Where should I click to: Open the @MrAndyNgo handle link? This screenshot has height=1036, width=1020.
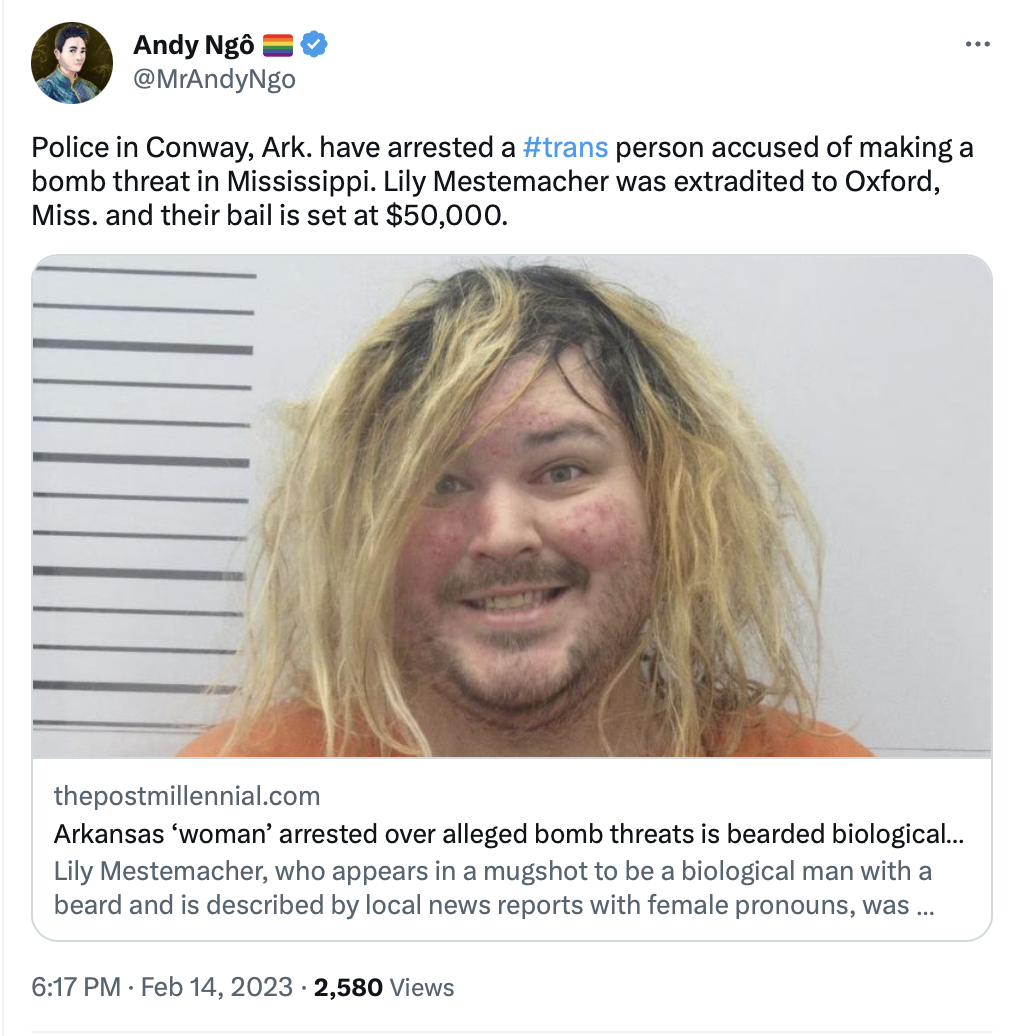[214, 79]
